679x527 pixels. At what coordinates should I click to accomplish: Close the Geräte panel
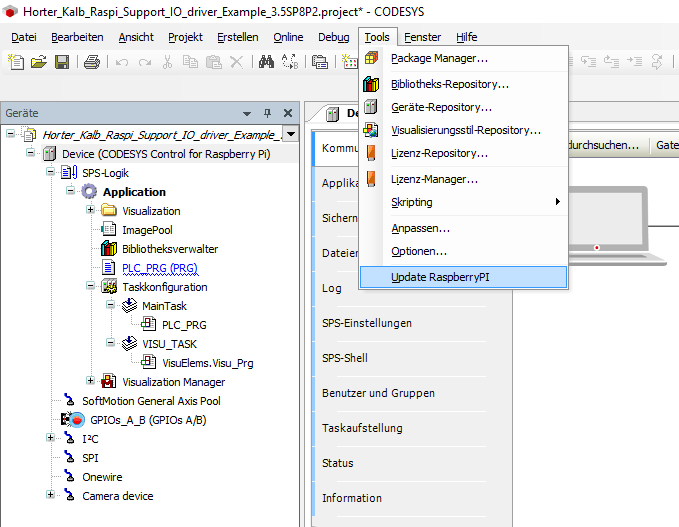(x=288, y=113)
